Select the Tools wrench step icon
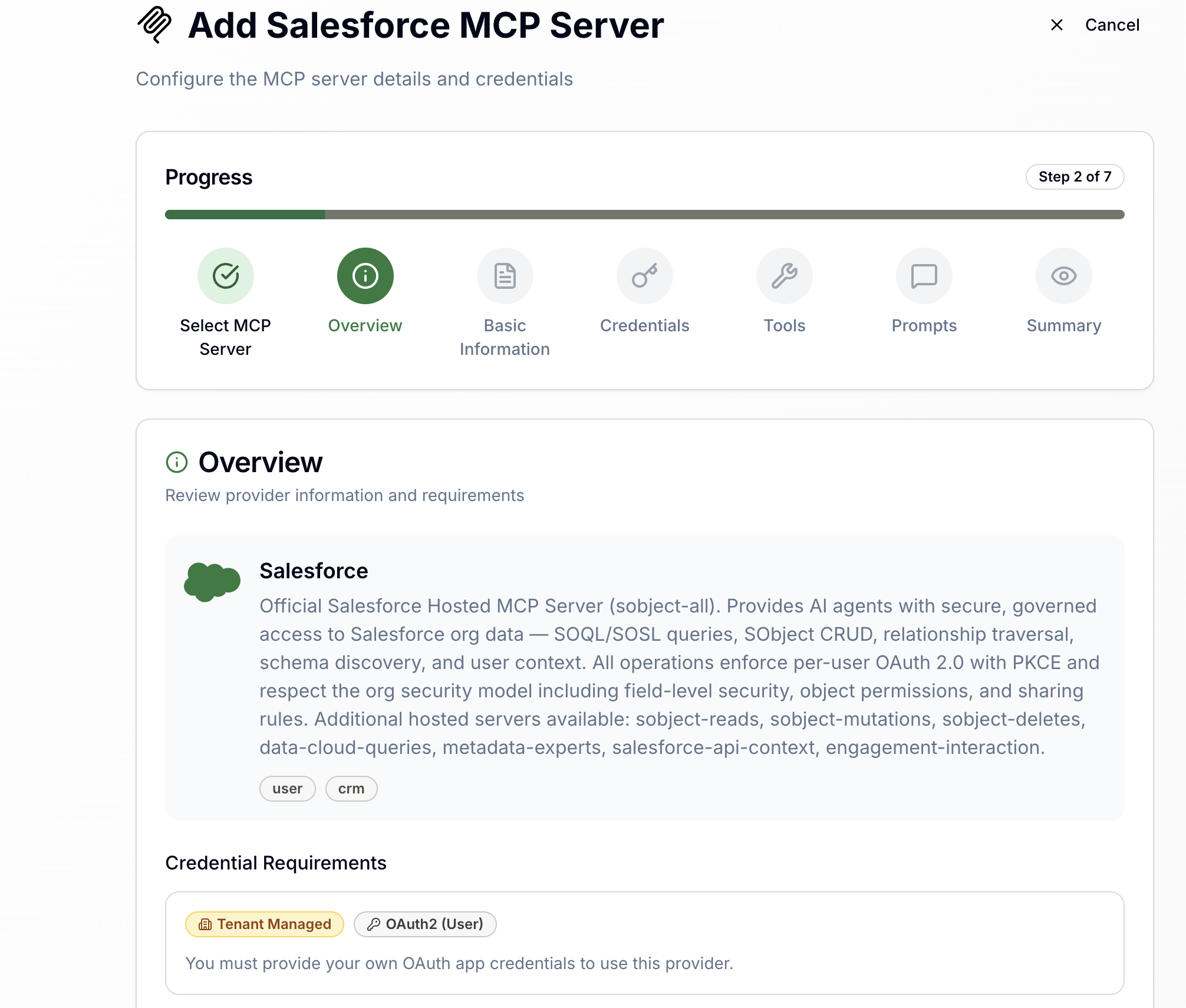Image resolution: width=1186 pixels, height=1008 pixels. pos(784,276)
